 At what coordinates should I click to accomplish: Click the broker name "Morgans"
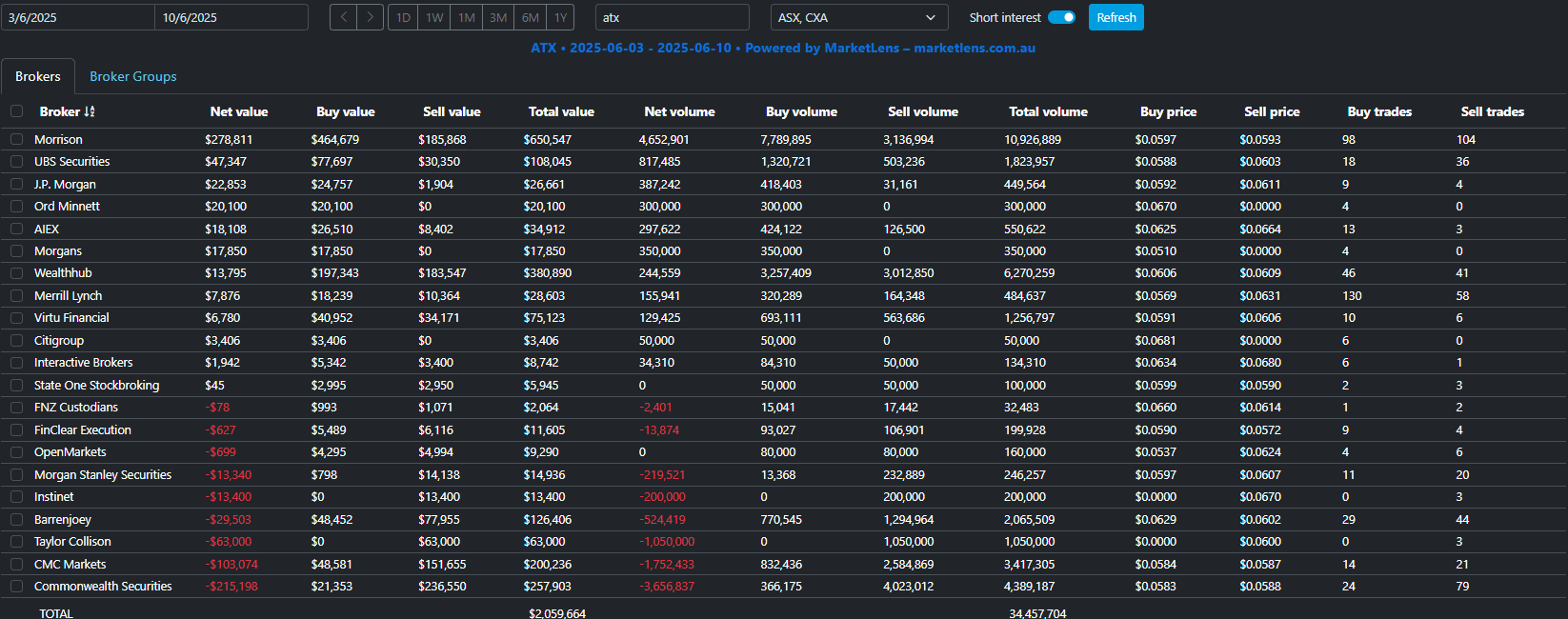[x=58, y=251]
